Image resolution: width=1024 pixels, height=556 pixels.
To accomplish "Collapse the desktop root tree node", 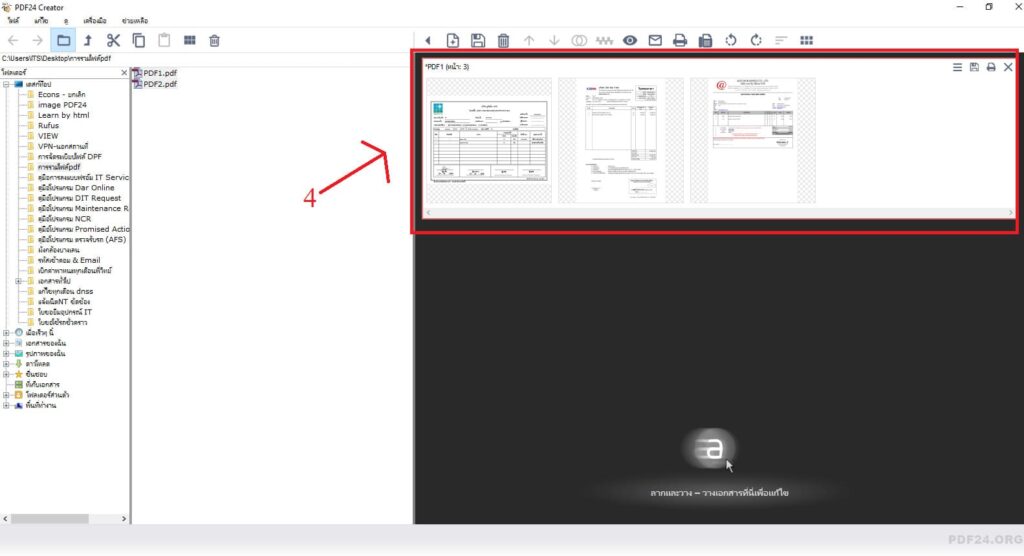I will point(7,84).
